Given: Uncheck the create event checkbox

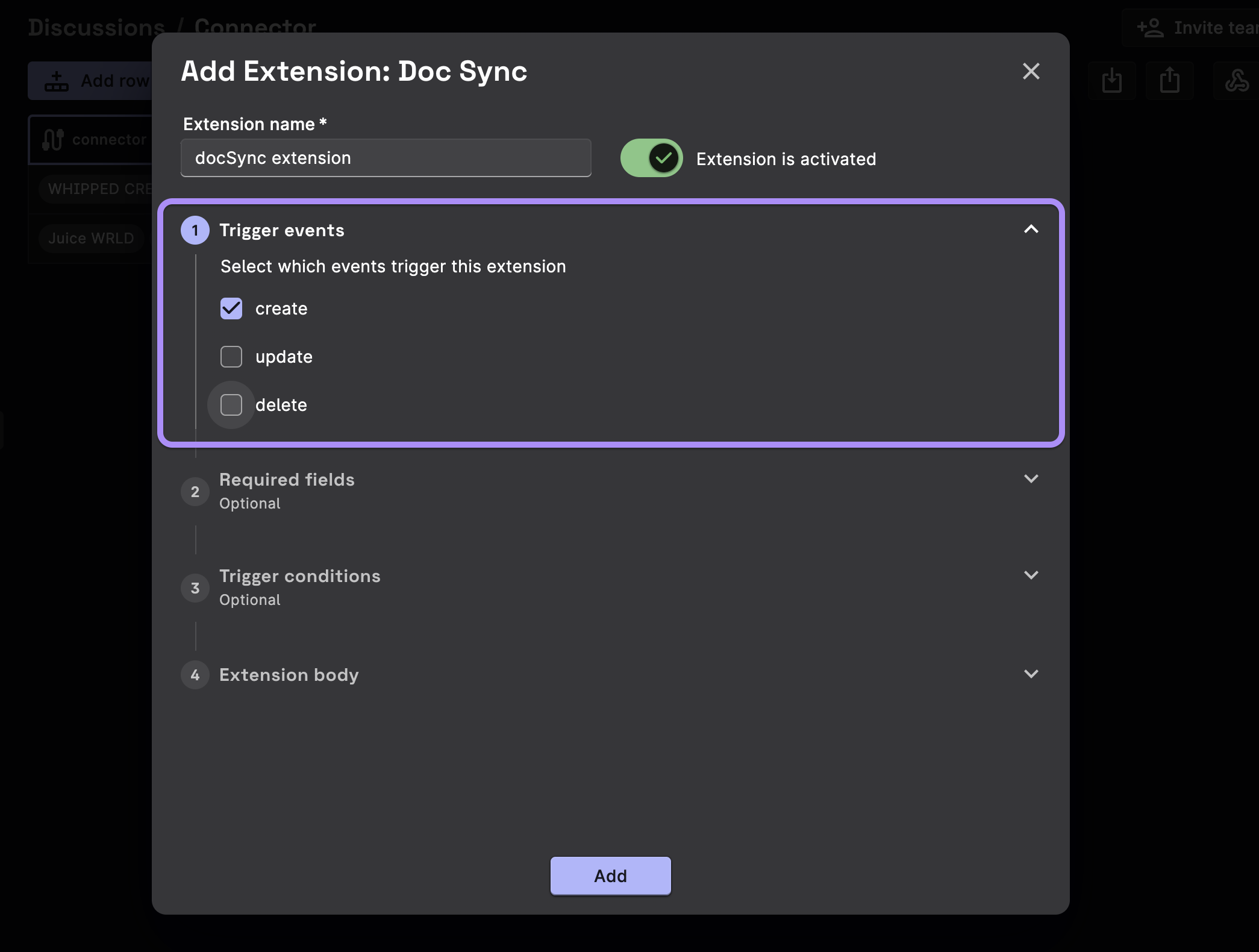Looking at the screenshot, I should pos(231,308).
